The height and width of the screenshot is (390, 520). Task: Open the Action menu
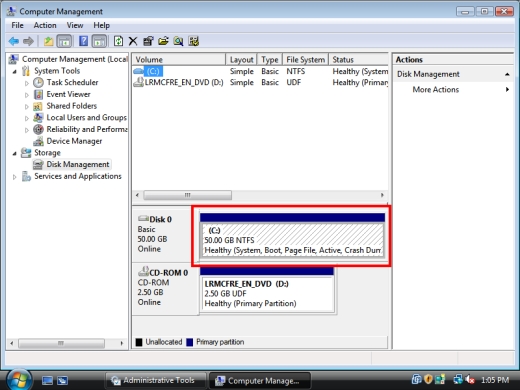click(x=45, y=25)
